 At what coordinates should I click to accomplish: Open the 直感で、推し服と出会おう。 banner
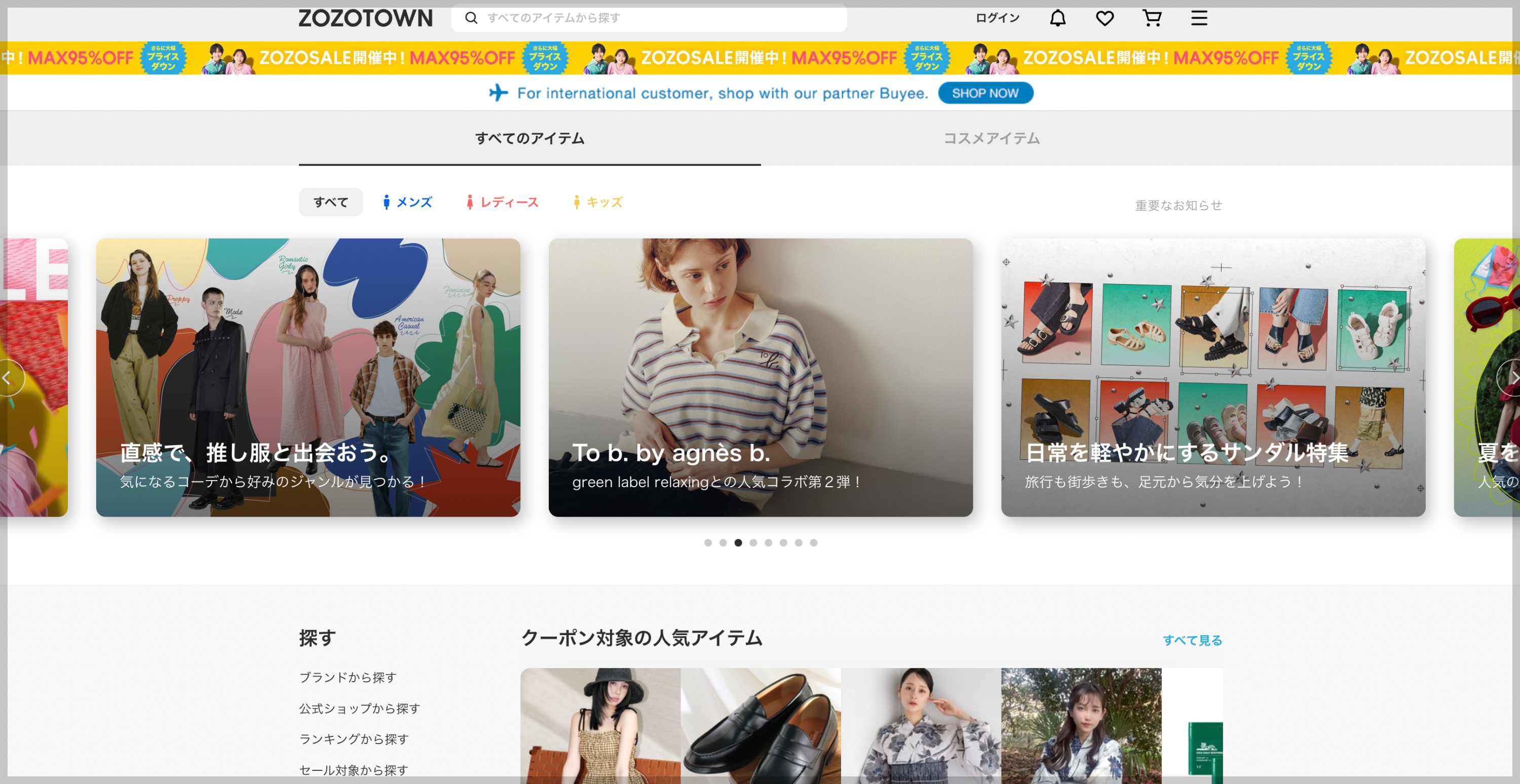point(308,377)
